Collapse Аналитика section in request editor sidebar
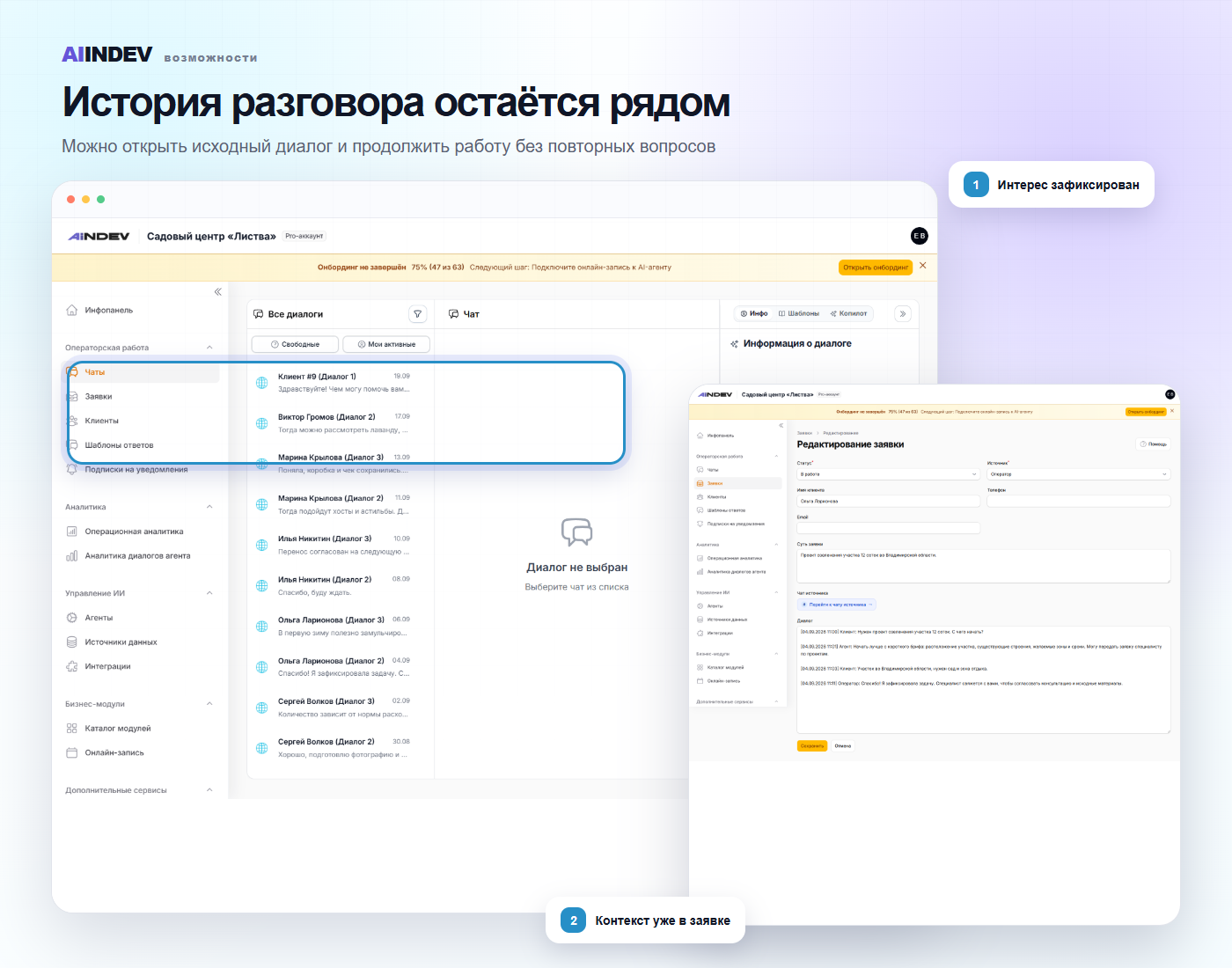1232x968 pixels. pos(776,545)
